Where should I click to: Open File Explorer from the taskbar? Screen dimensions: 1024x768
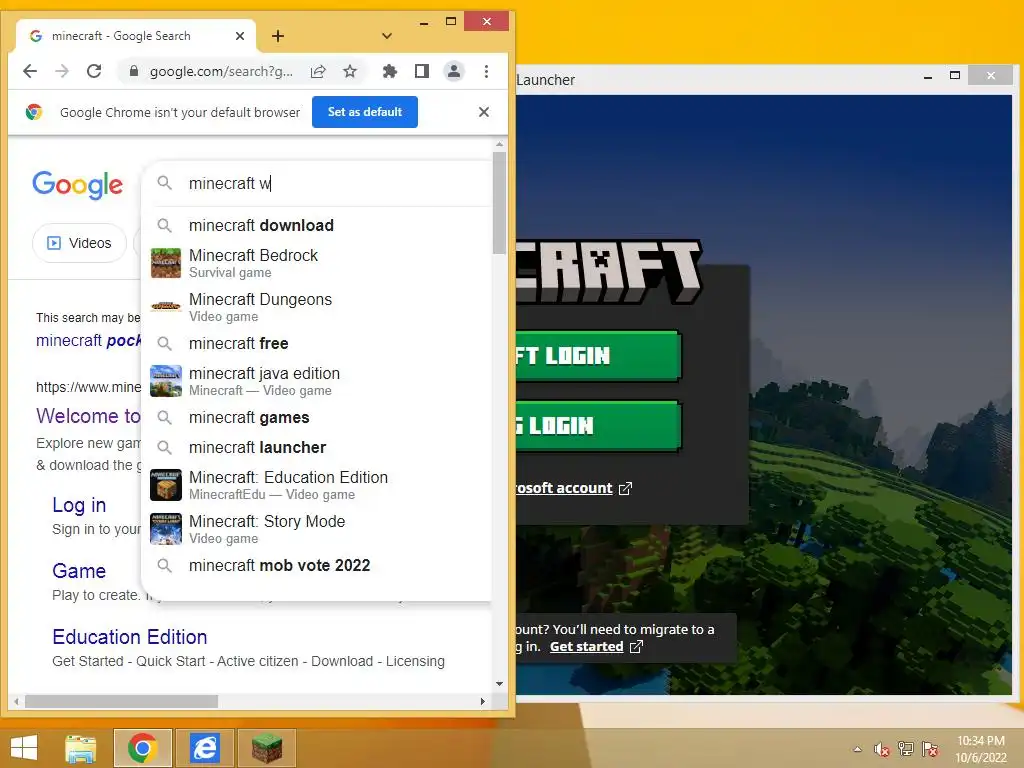coord(81,748)
